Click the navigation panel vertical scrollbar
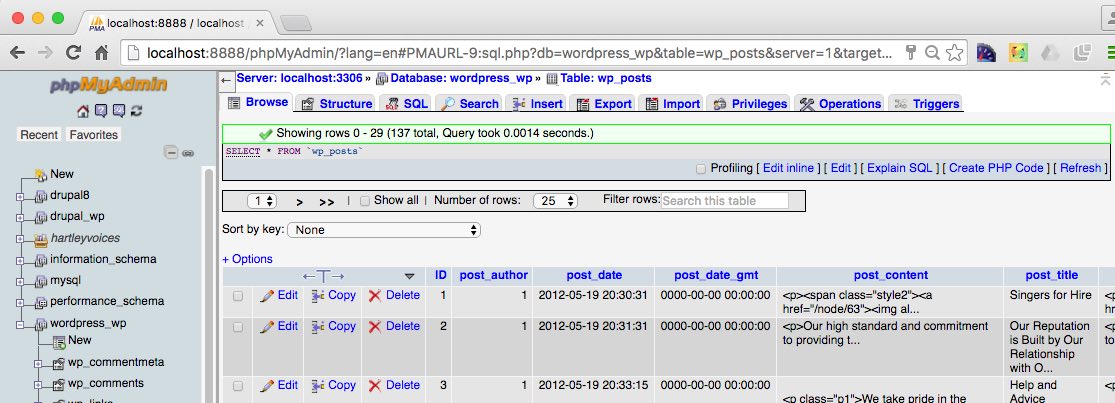Screen dimensions: 1115x403 click(209, 284)
